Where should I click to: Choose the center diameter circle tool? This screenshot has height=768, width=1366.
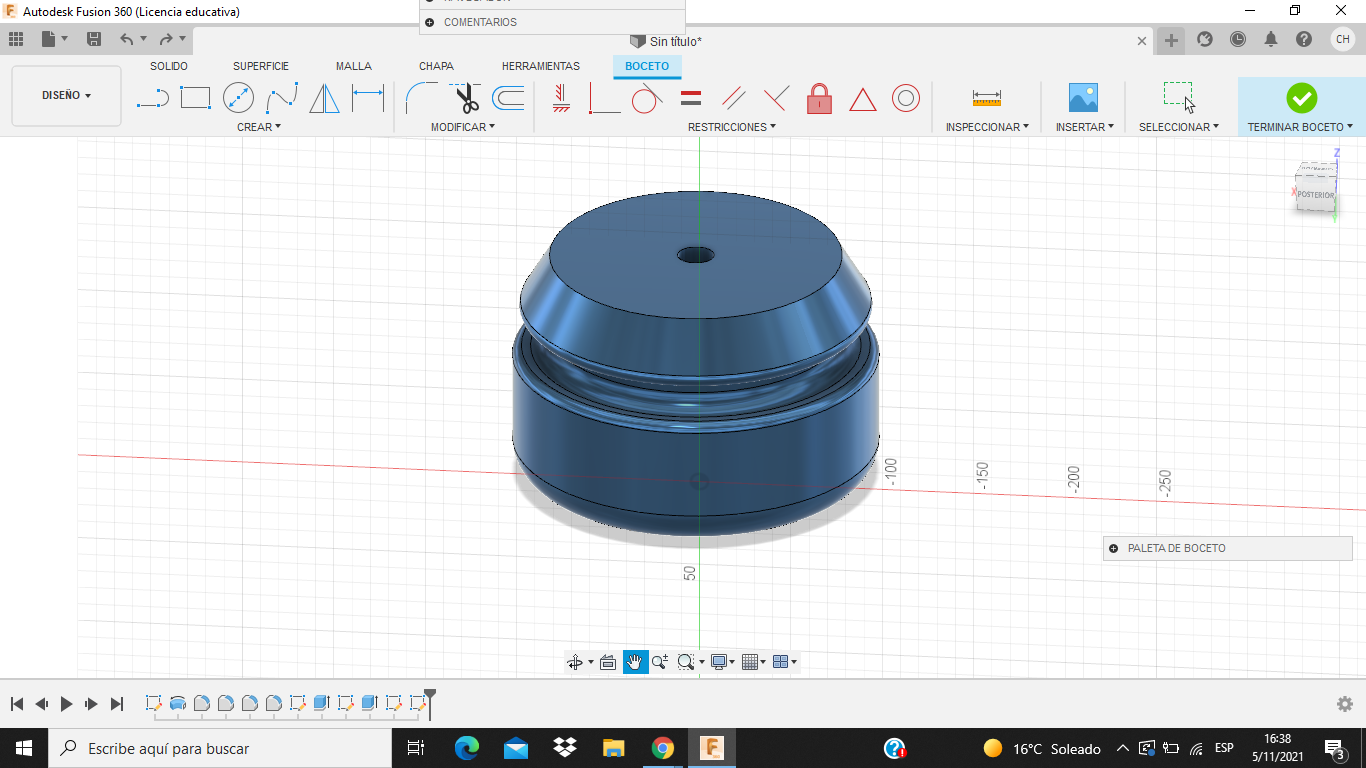(x=238, y=98)
